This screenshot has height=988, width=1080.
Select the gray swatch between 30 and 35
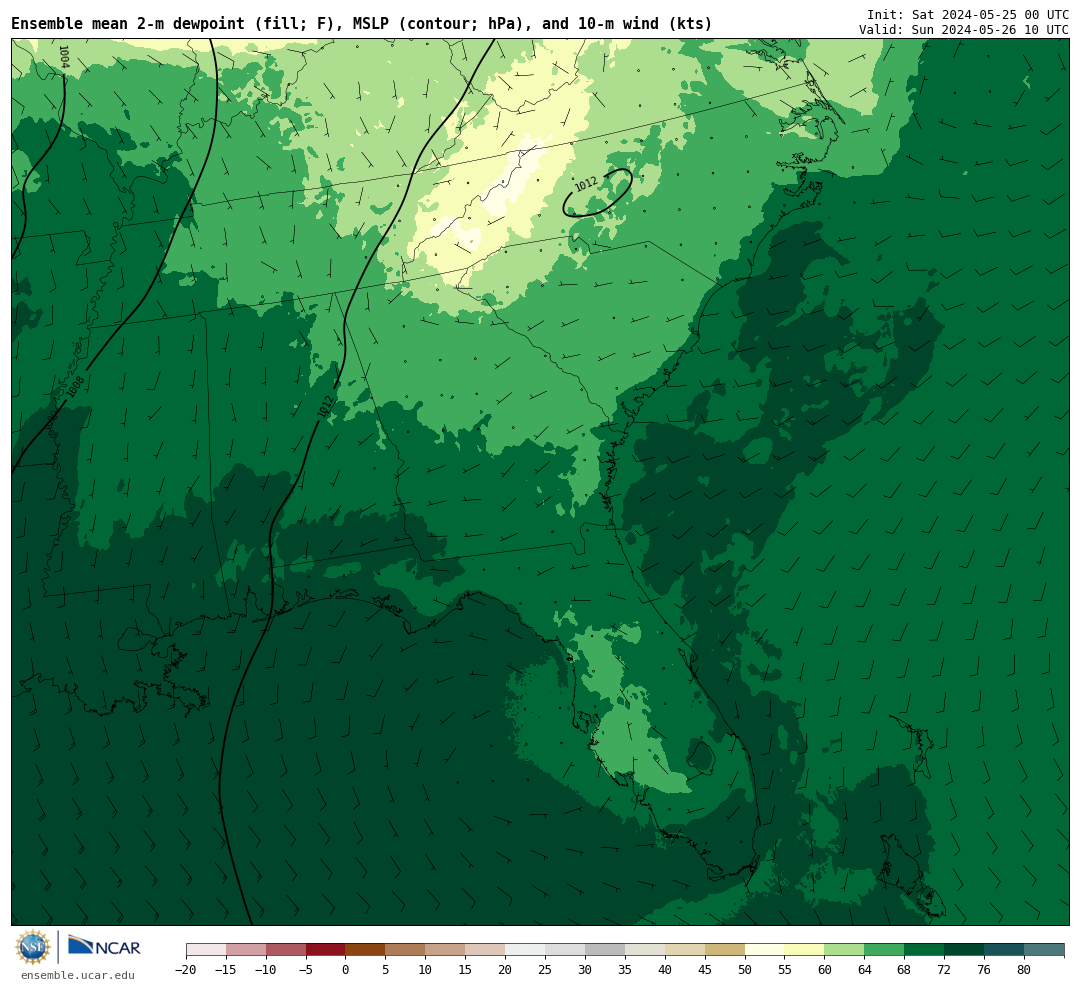pos(605,950)
